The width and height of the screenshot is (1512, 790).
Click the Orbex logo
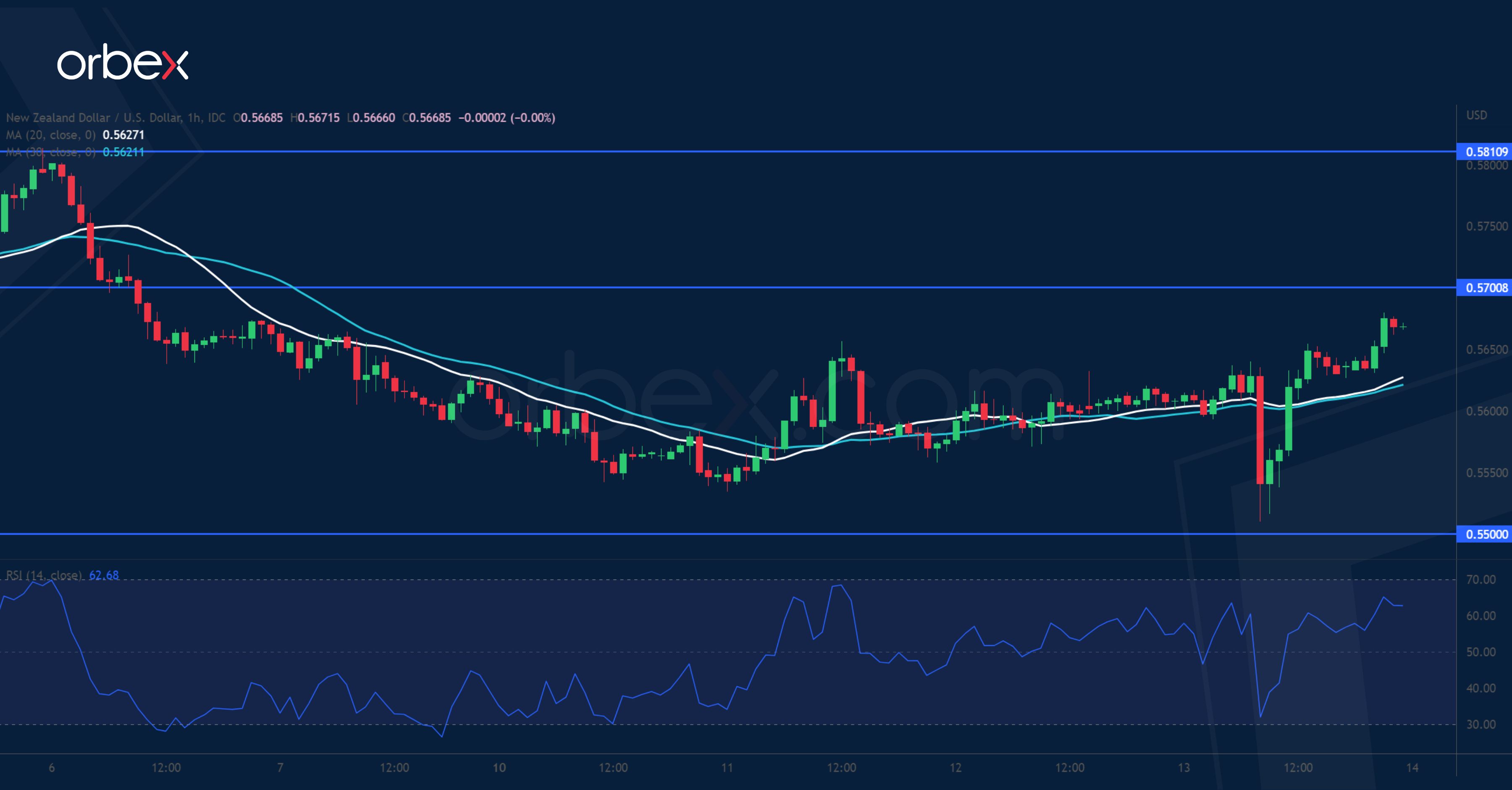(x=123, y=62)
